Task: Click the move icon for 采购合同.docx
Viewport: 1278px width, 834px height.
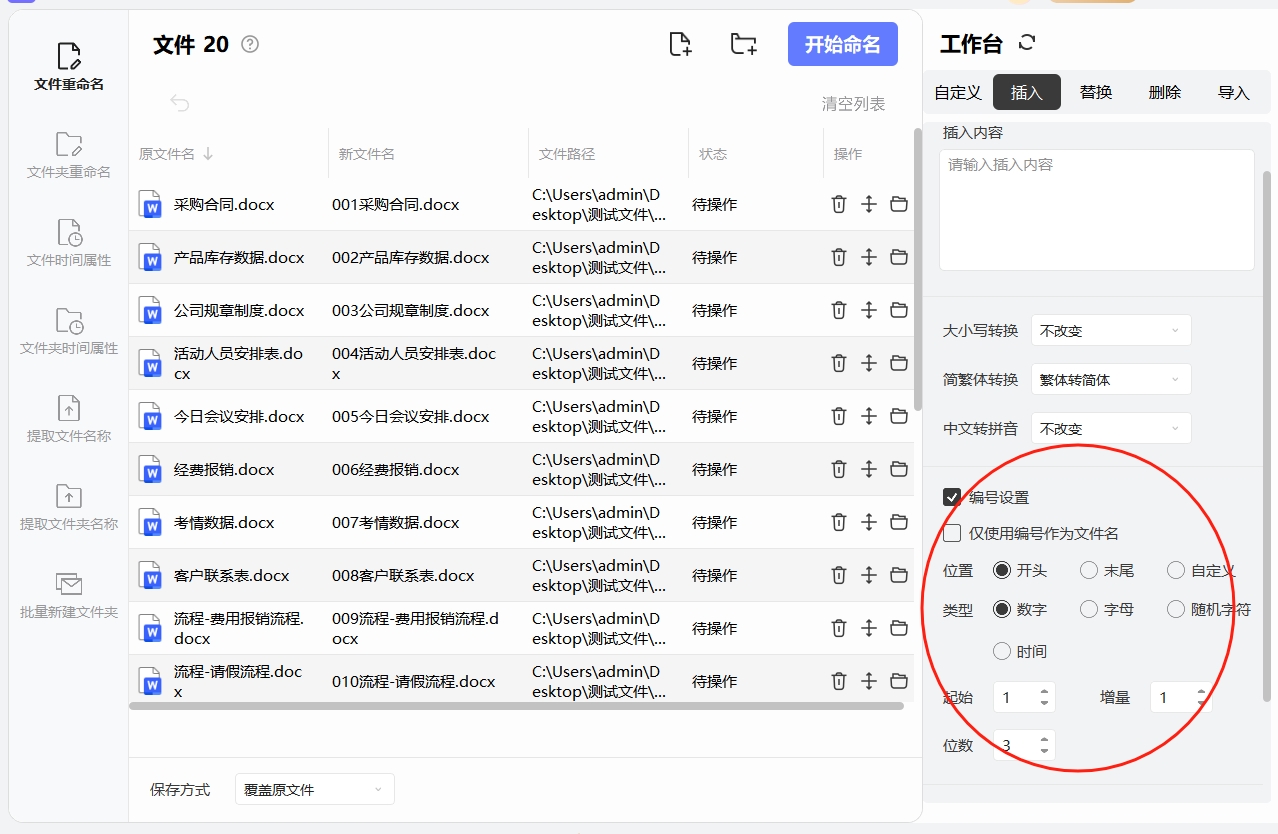Action: [869, 204]
